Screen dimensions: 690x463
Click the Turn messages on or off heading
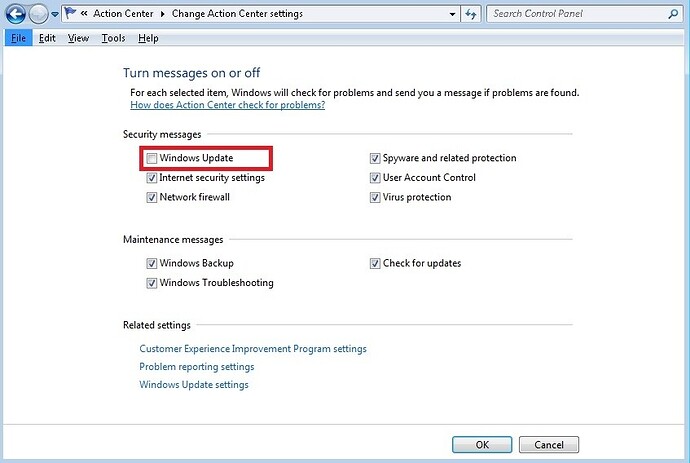pos(191,73)
